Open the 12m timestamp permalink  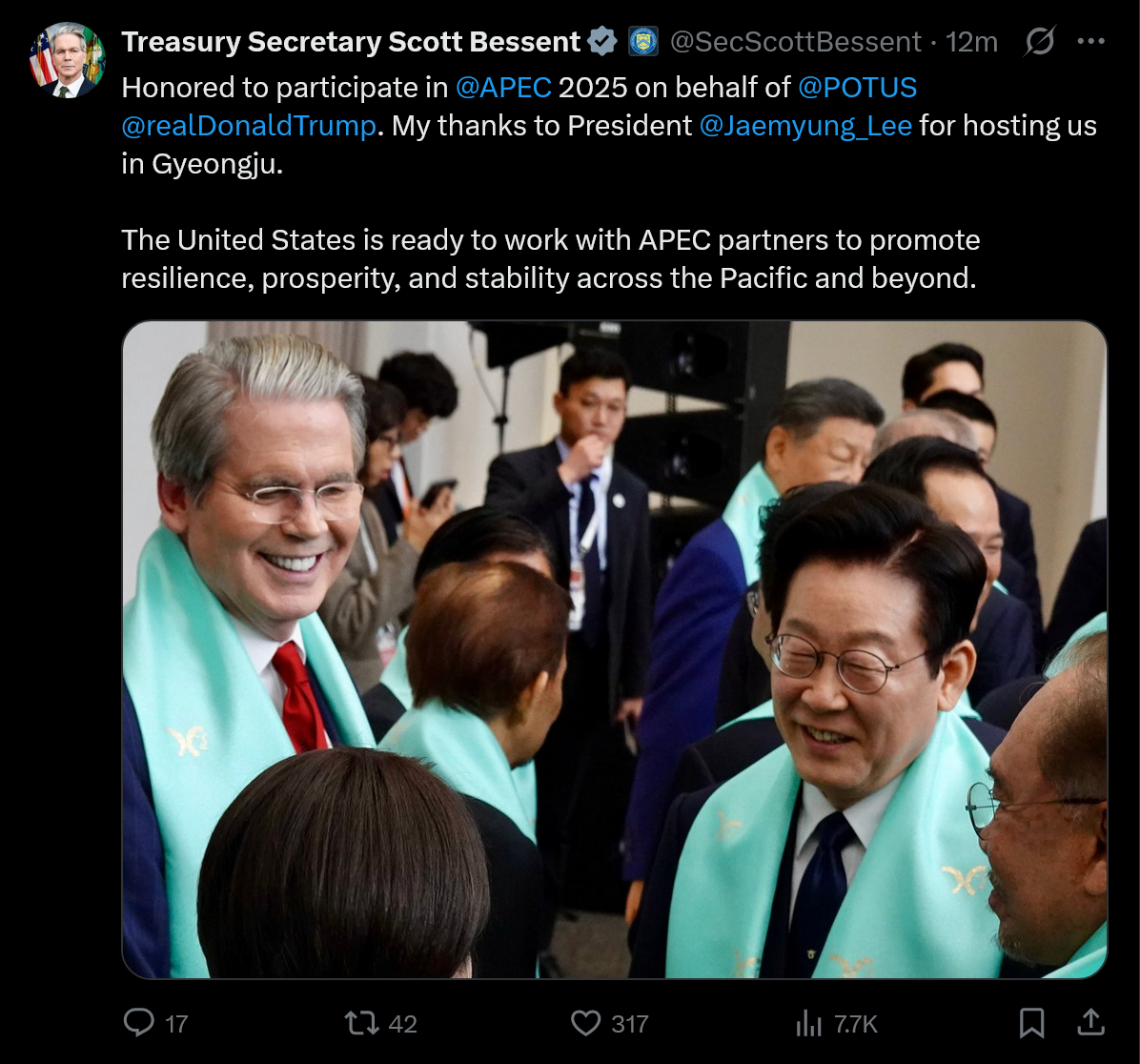(971, 42)
